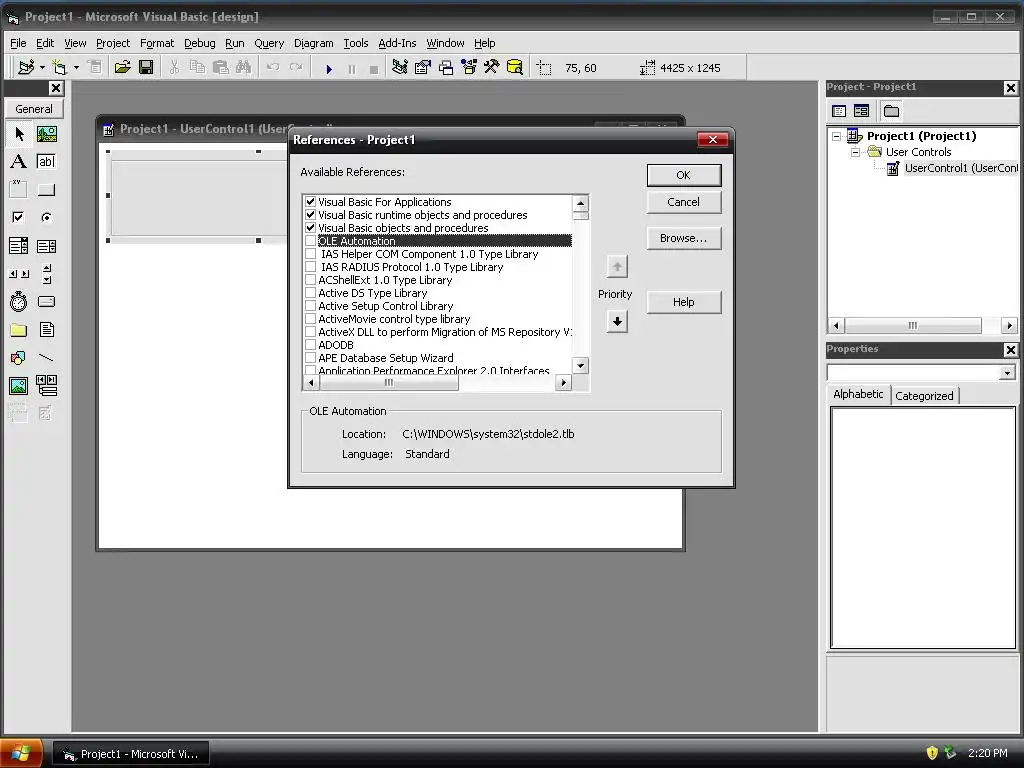Screen dimensions: 1024x768
Task: Select the TextBox tool in toolbox
Action: point(46,161)
